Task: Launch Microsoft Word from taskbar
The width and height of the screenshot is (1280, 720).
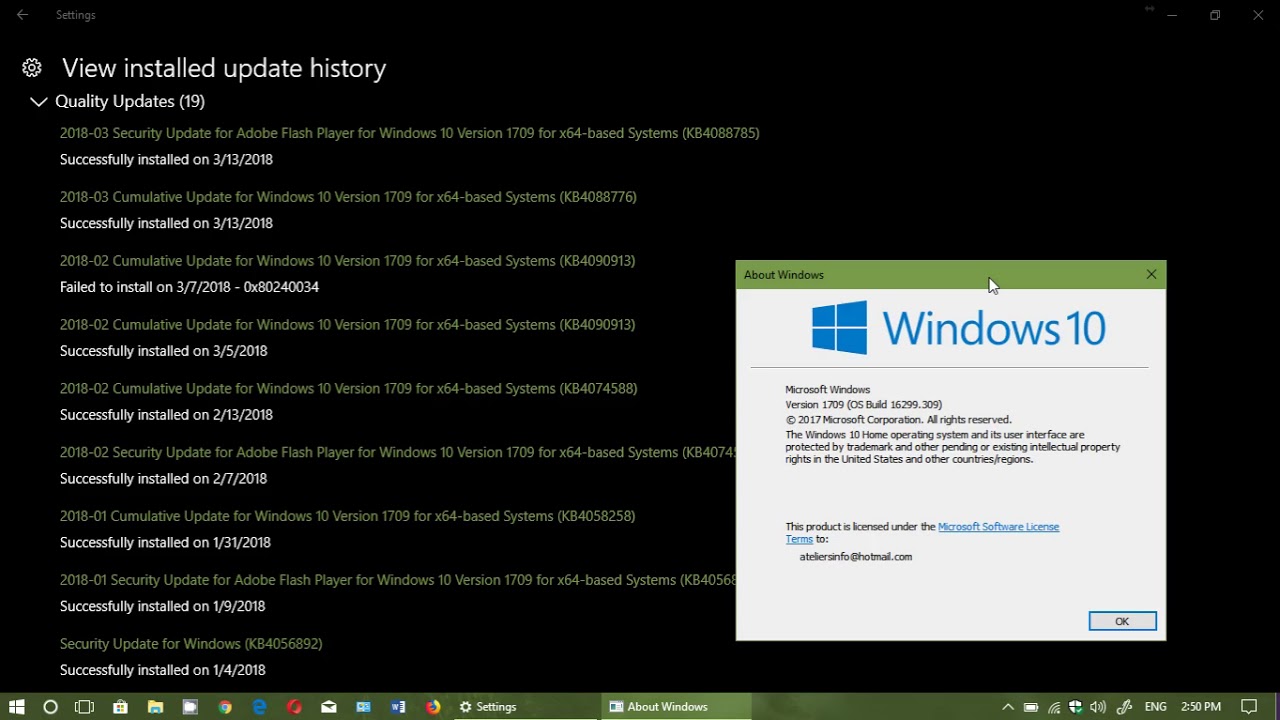Action: pos(398,707)
